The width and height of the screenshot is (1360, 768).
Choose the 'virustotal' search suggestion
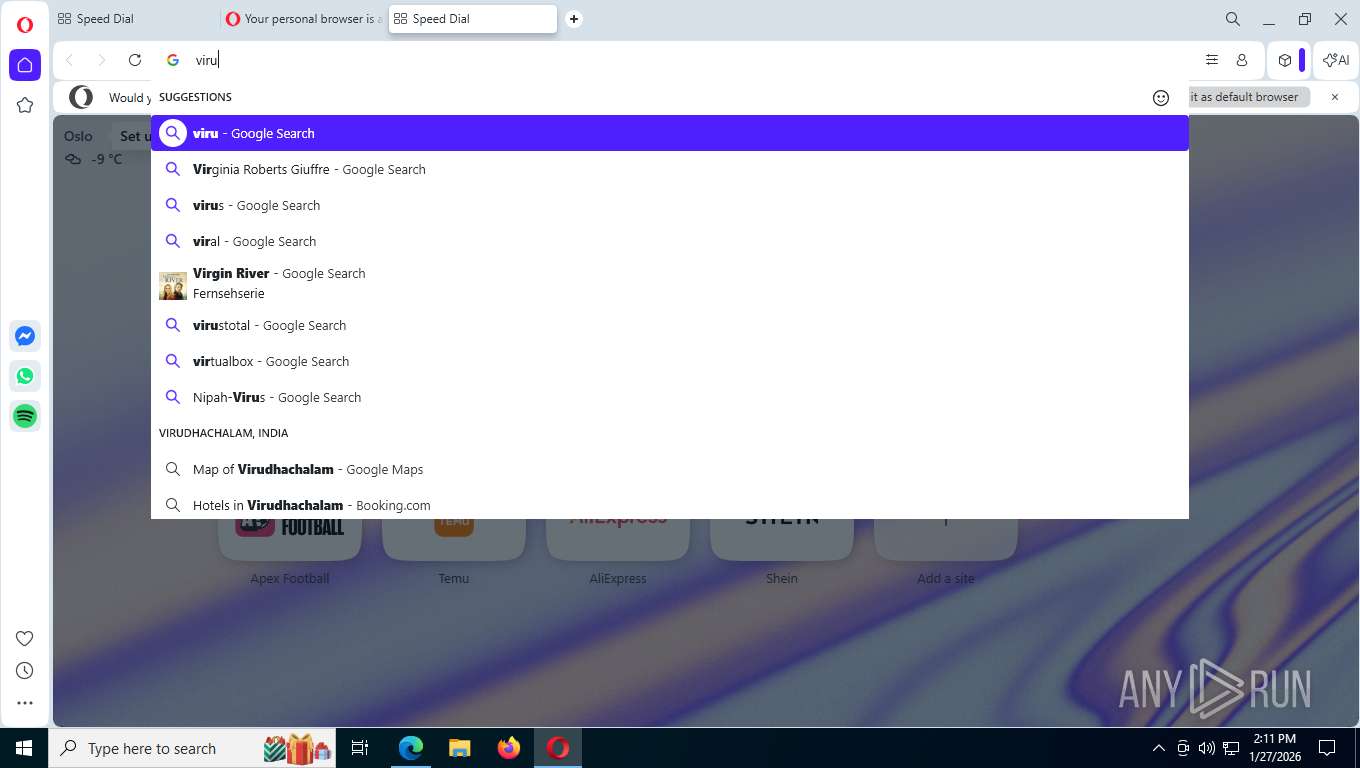pyautogui.click(x=670, y=325)
